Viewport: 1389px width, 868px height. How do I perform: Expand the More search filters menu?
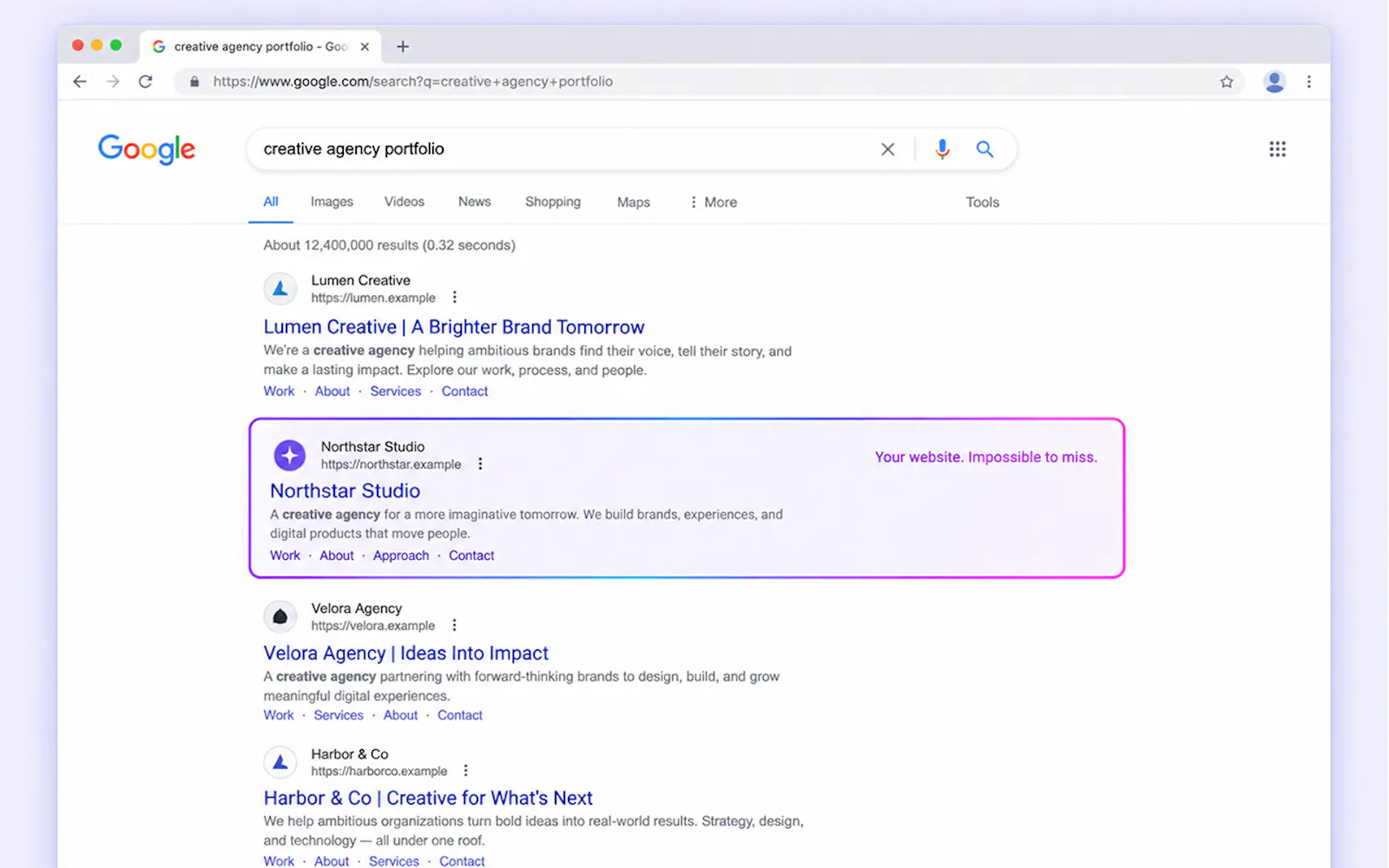(x=713, y=202)
